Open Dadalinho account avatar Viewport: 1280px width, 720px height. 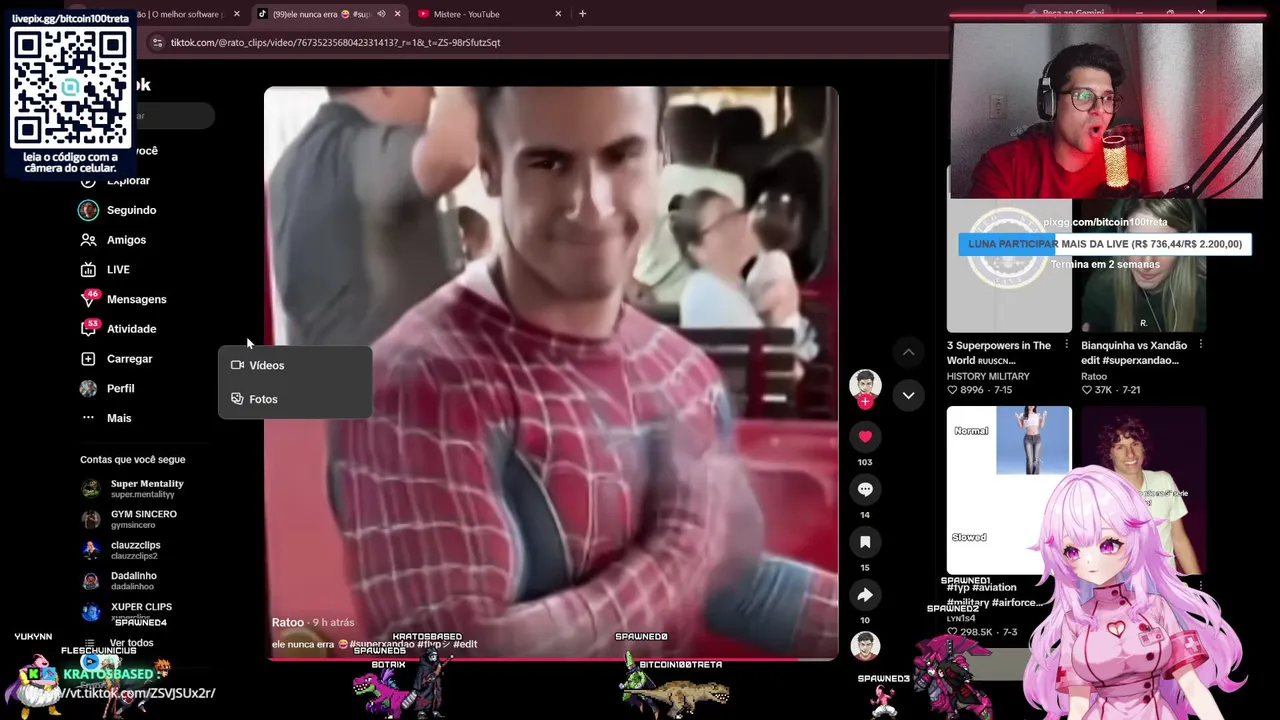pos(91,581)
